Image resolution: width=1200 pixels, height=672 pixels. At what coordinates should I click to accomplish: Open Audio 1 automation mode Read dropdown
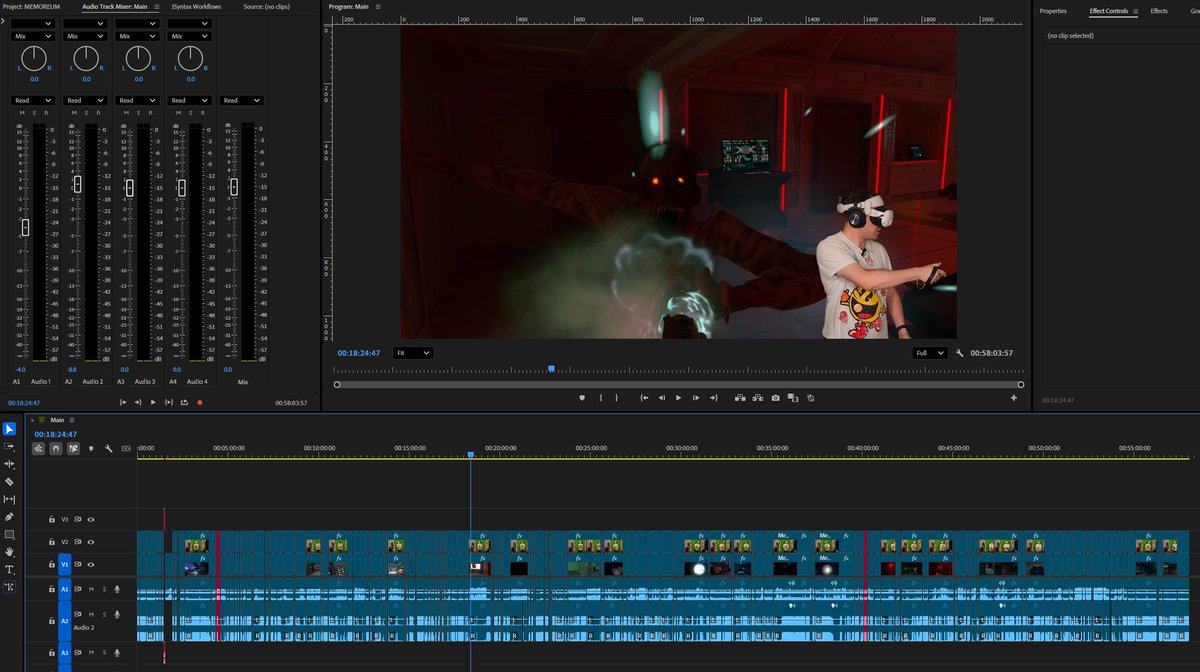(33, 100)
